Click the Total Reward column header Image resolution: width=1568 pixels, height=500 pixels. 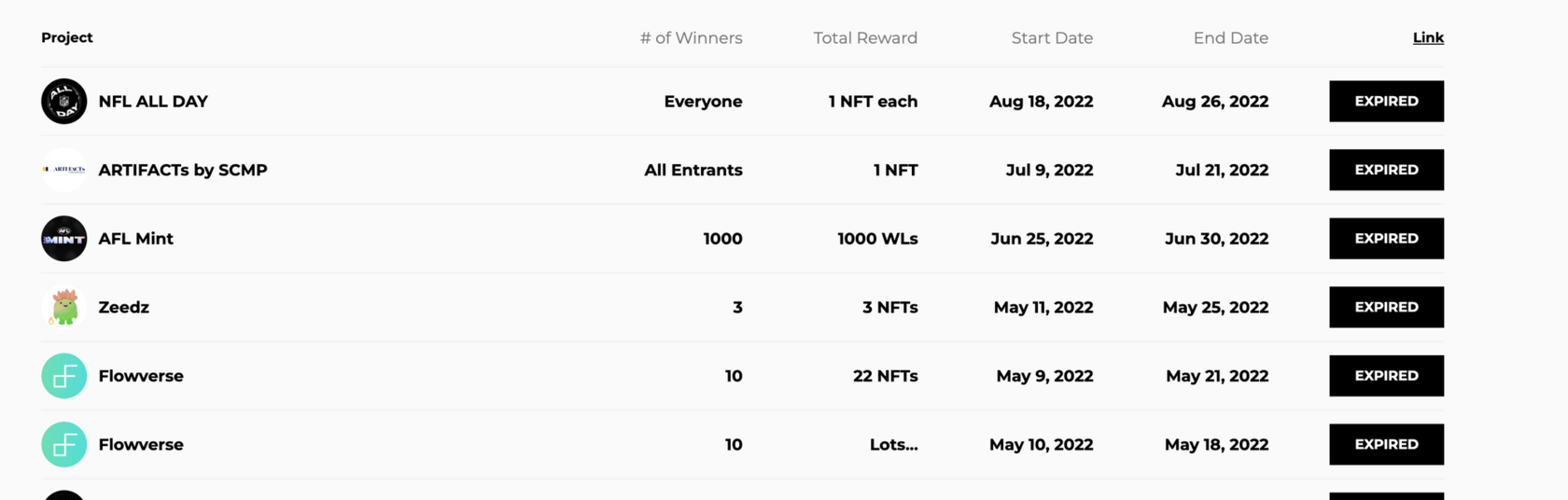tap(865, 38)
